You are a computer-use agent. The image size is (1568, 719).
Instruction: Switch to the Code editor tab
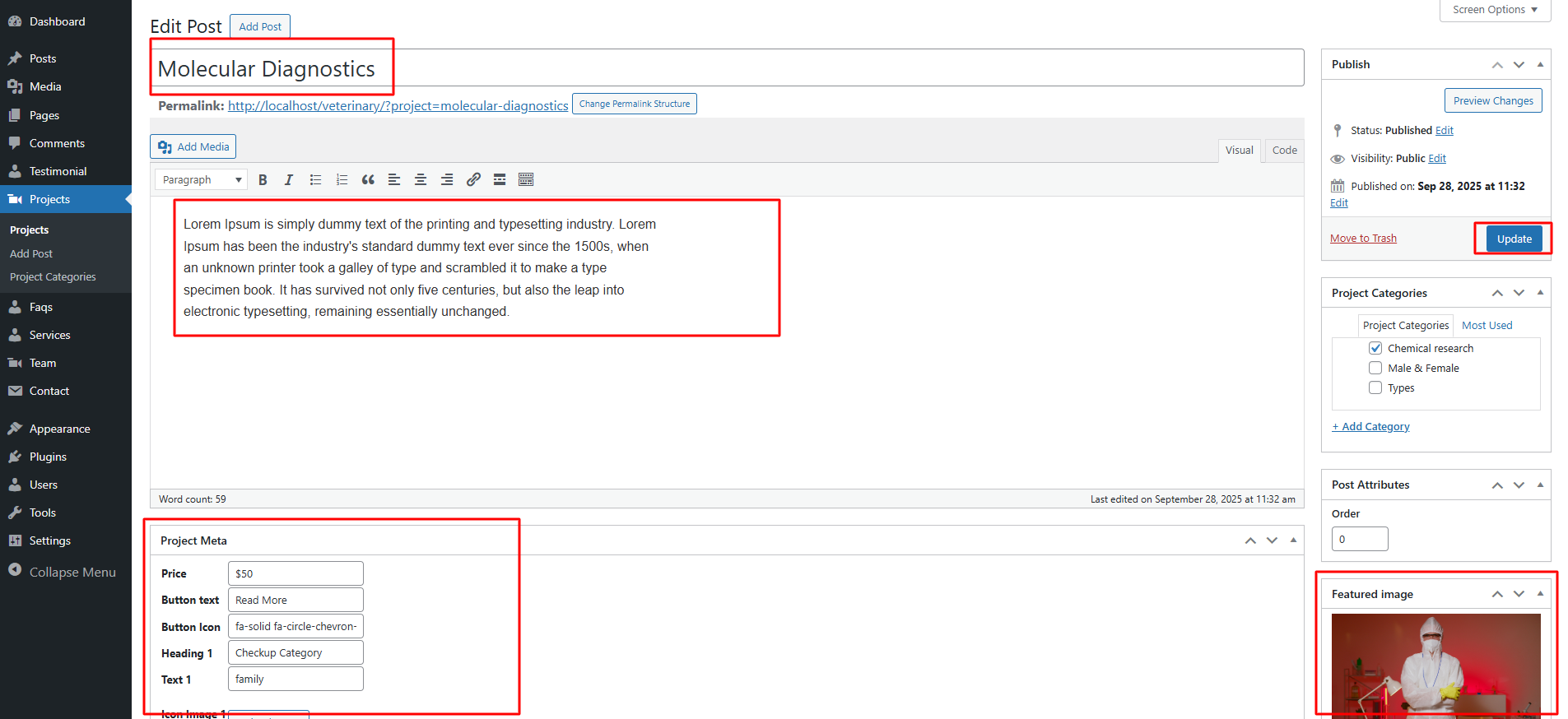pyautogui.click(x=1284, y=151)
